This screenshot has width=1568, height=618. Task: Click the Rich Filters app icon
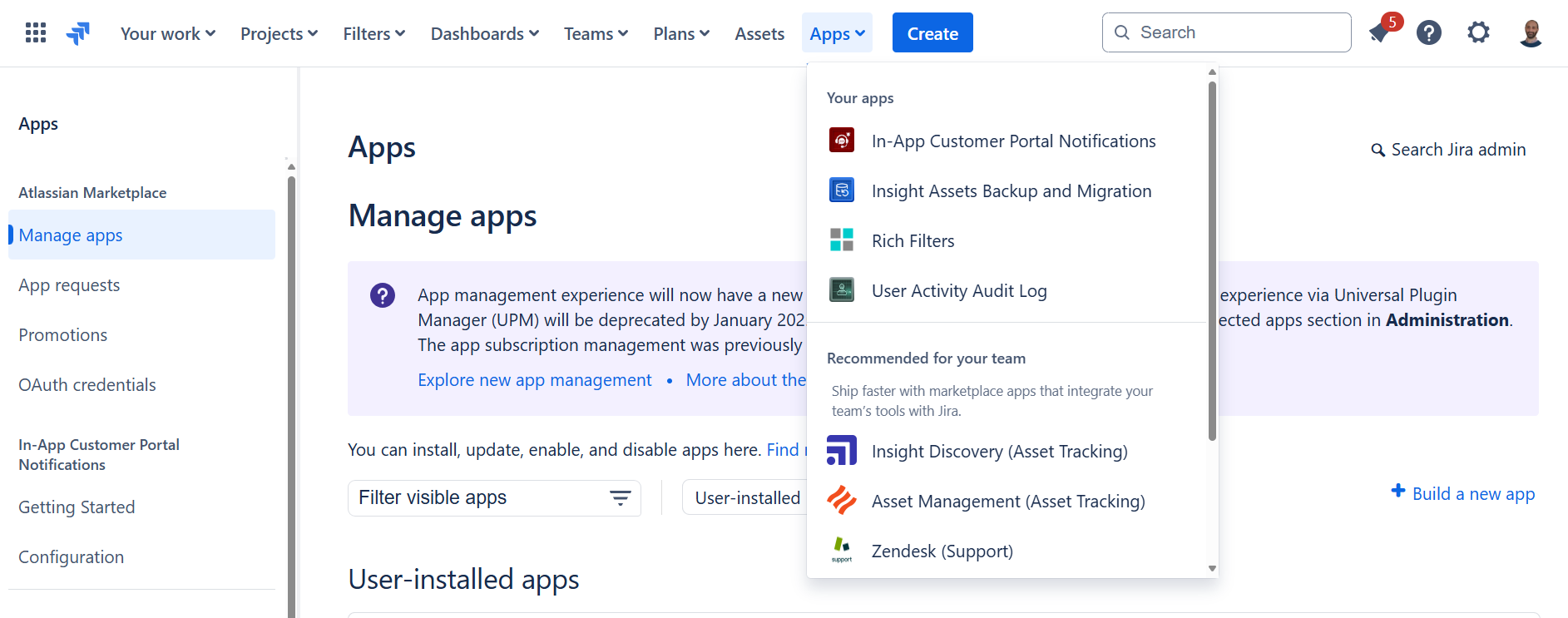point(842,240)
